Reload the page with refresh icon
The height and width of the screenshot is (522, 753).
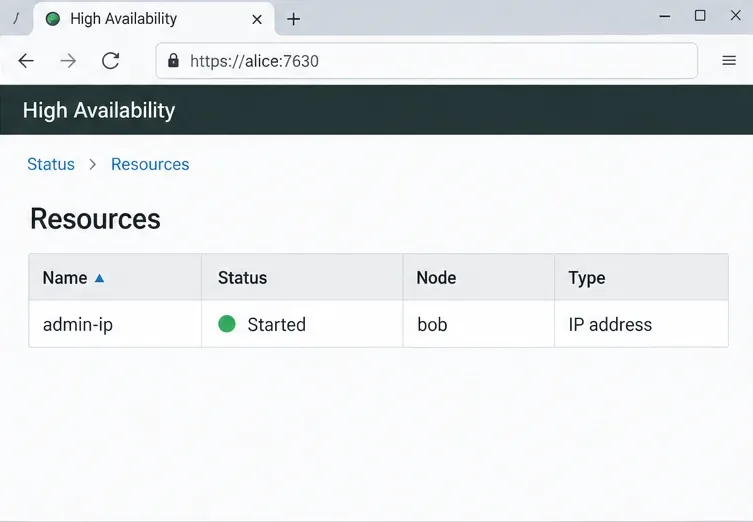110,61
